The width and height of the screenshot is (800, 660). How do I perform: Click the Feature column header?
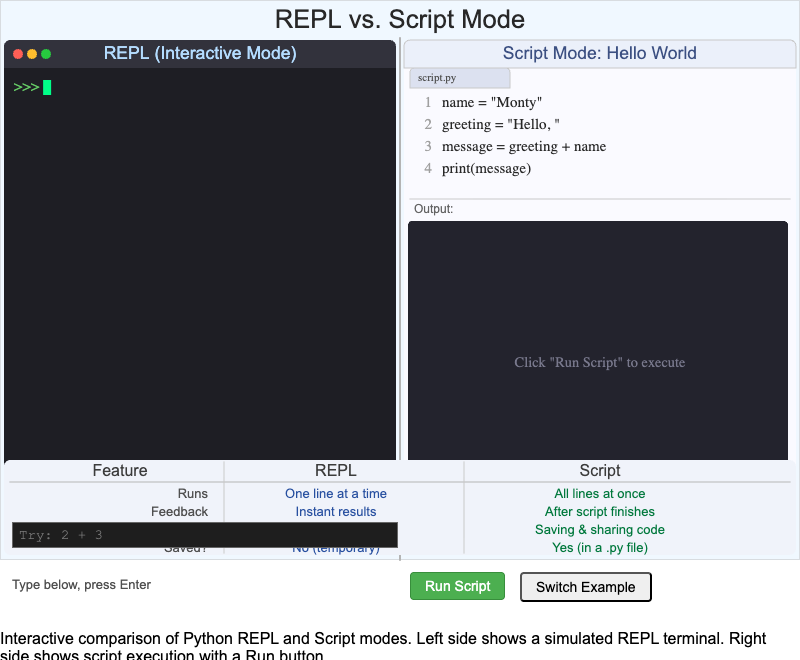click(120, 470)
